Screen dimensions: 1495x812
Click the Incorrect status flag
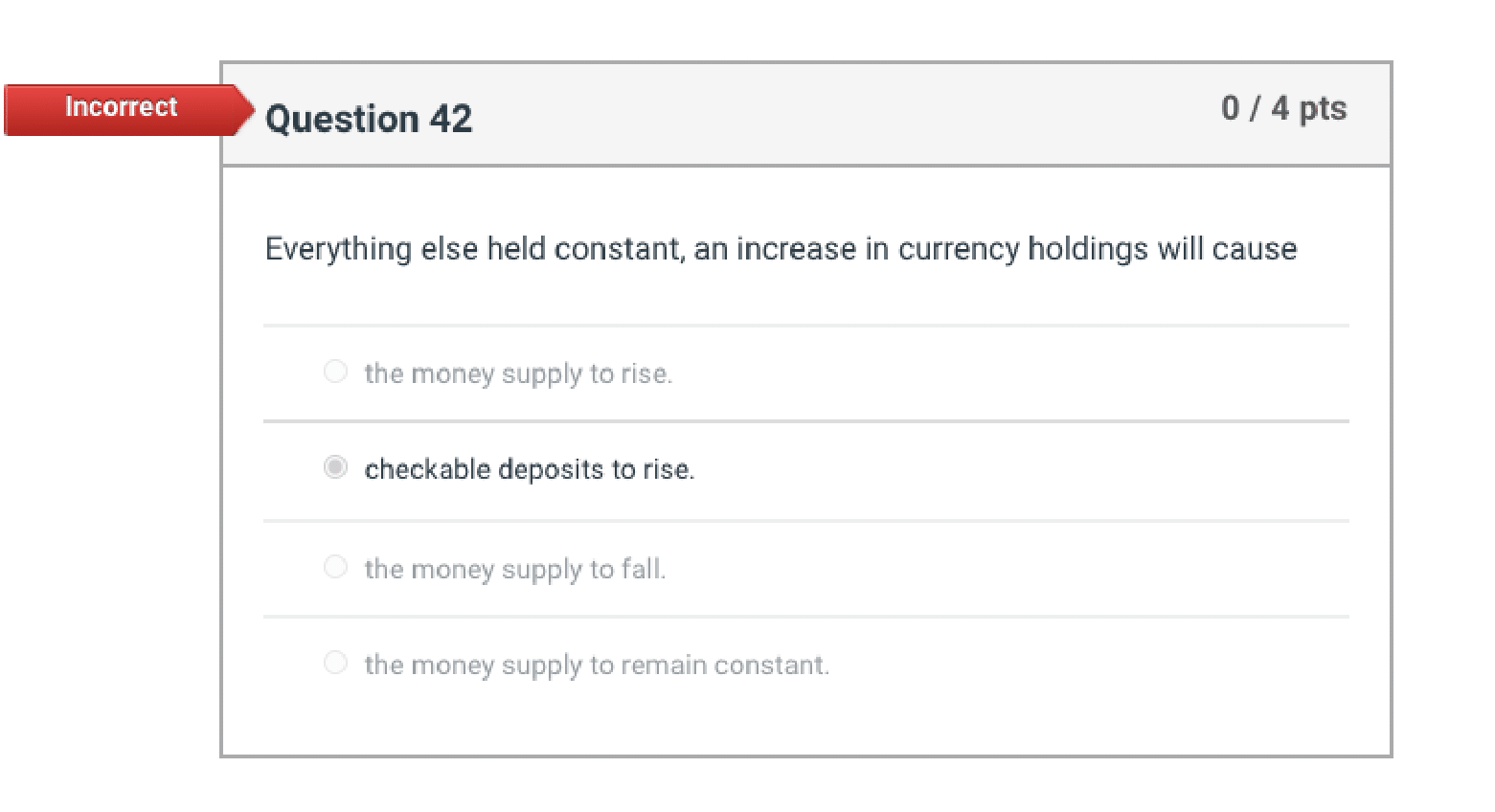pyautogui.click(x=121, y=107)
